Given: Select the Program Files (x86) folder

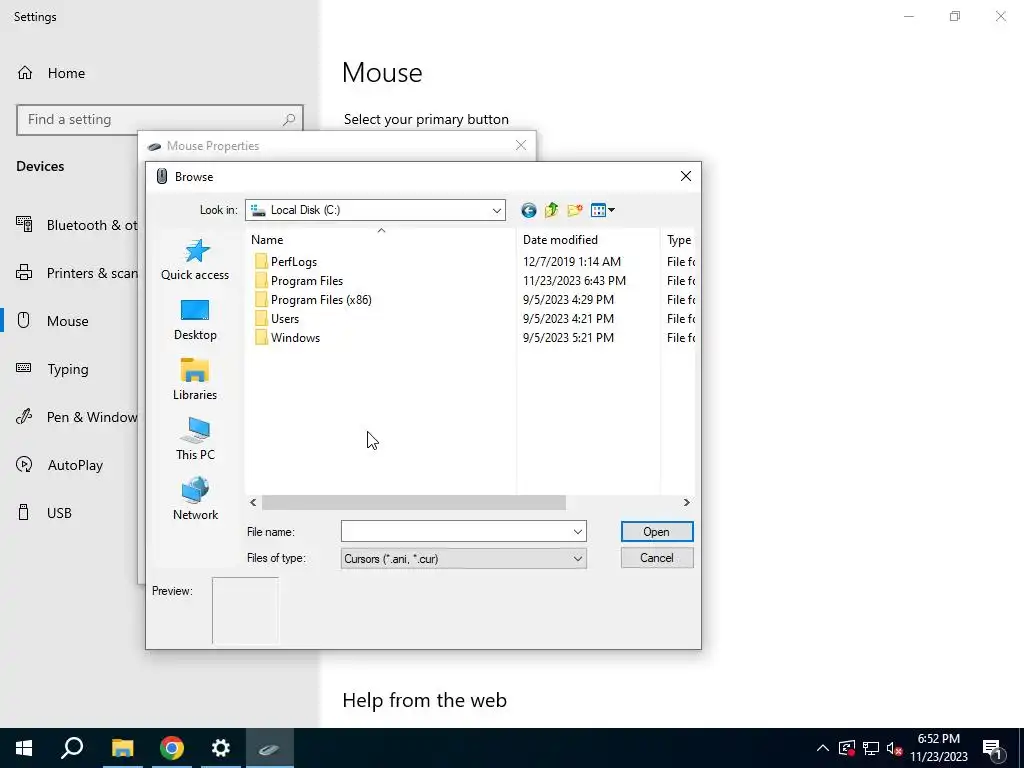Looking at the screenshot, I should click(313, 300).
